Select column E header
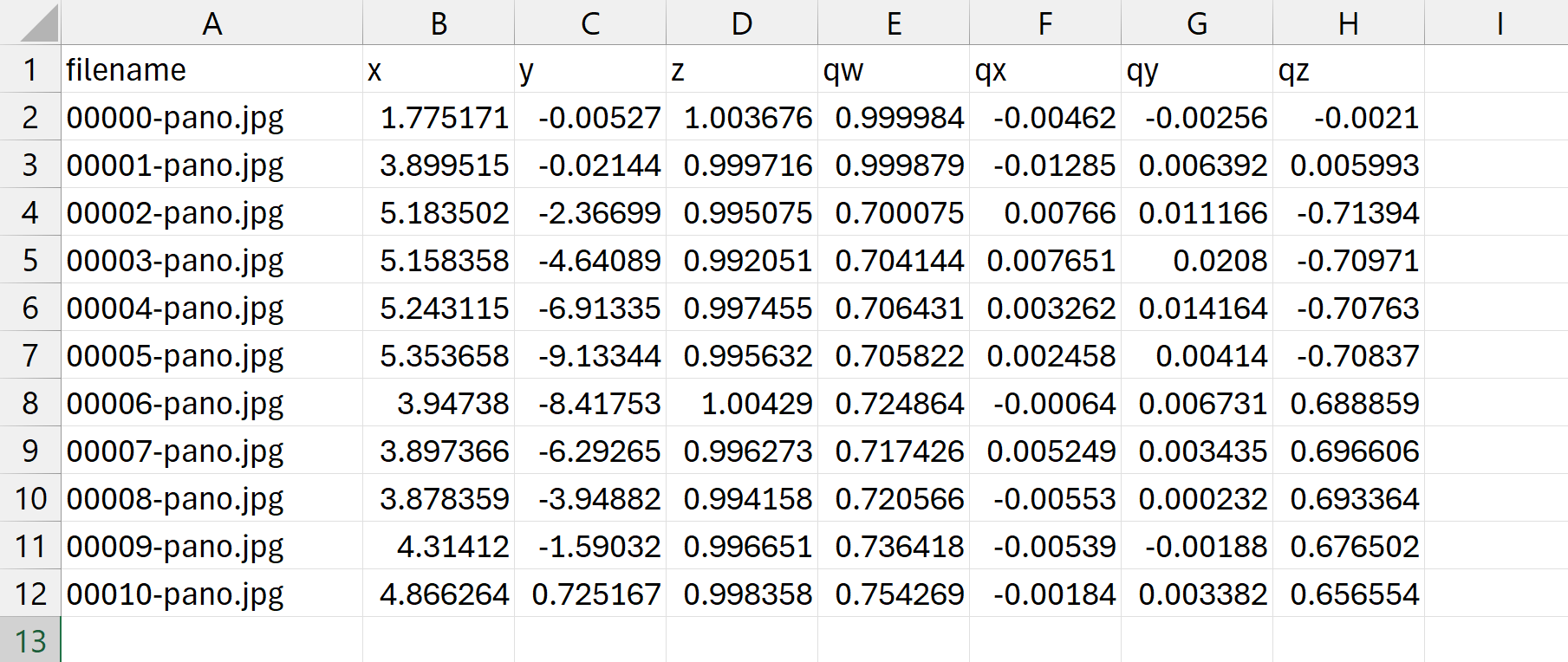 [894, 22]
